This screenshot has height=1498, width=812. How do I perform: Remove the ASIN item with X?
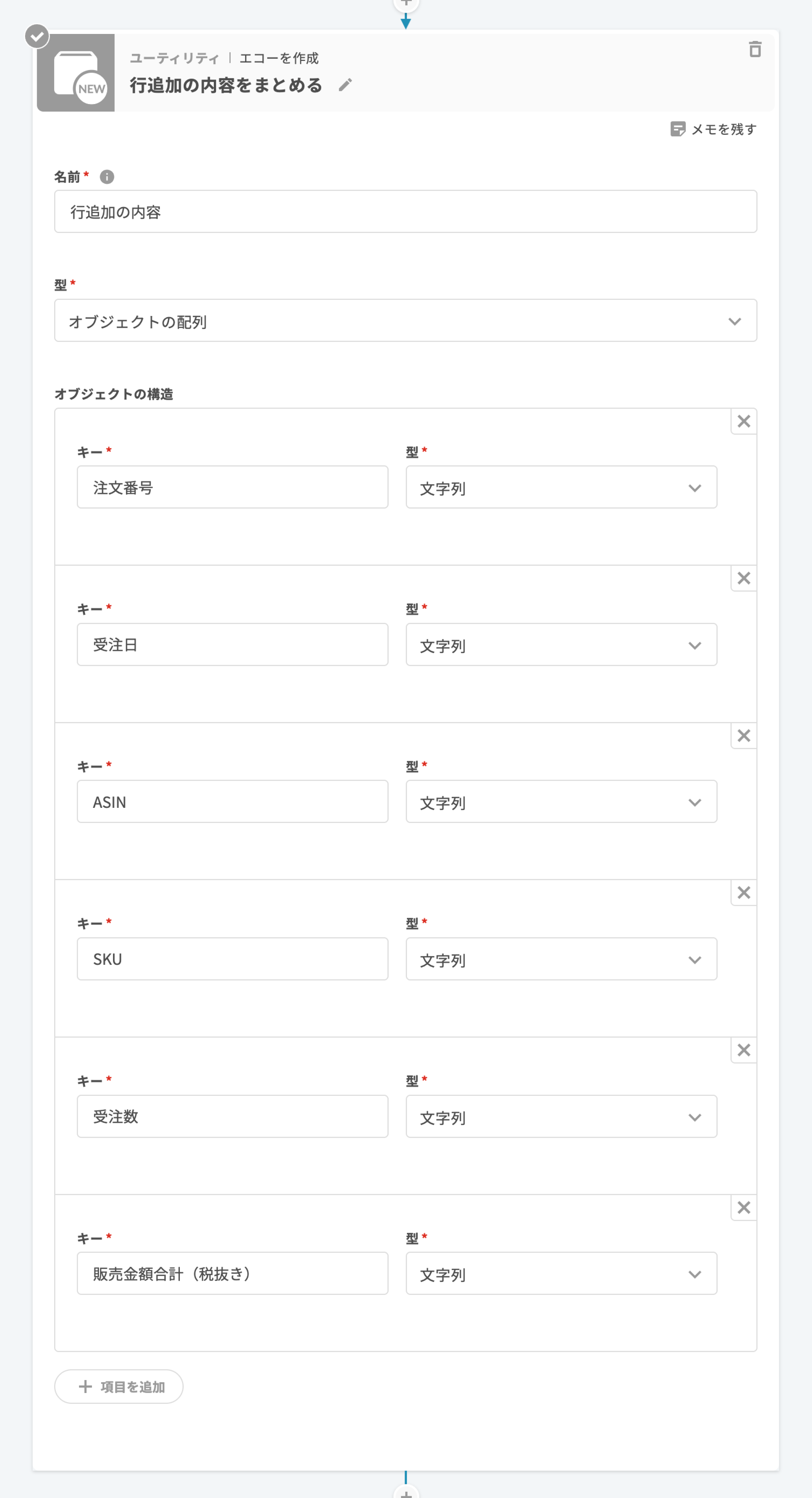[x=743, y=736]
